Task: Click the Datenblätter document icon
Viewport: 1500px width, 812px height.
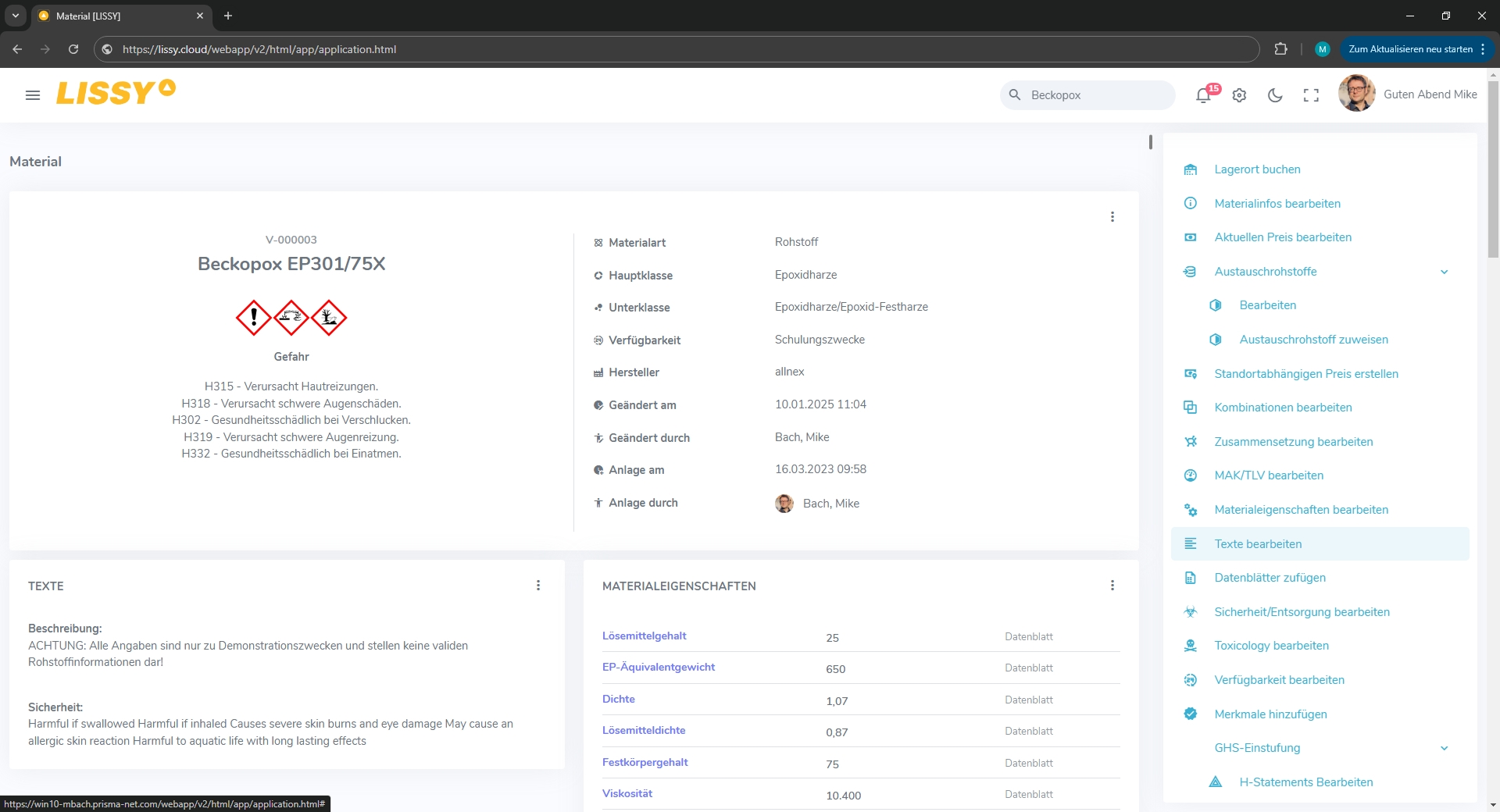Action: 1191,578
